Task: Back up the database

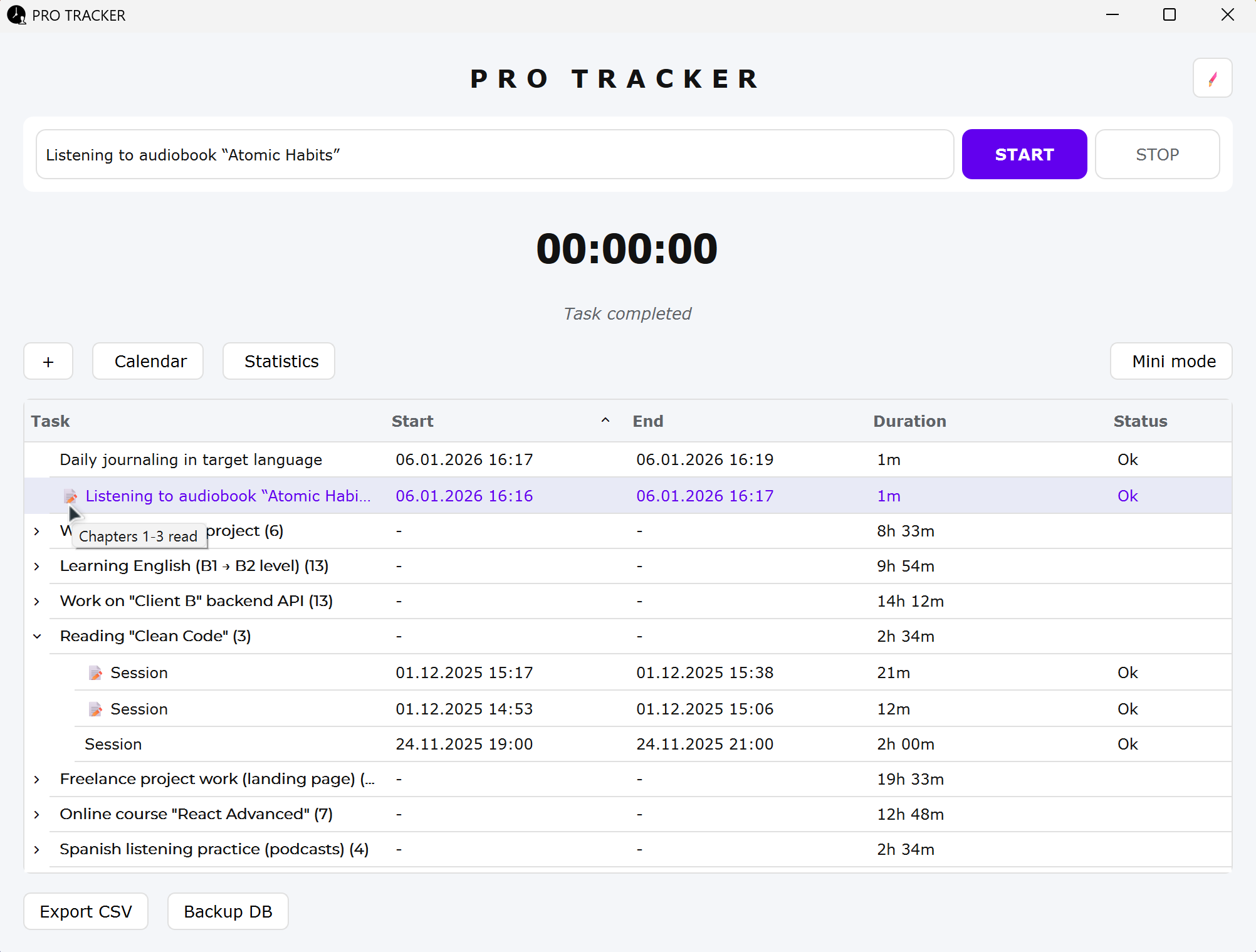Action: 227,911
